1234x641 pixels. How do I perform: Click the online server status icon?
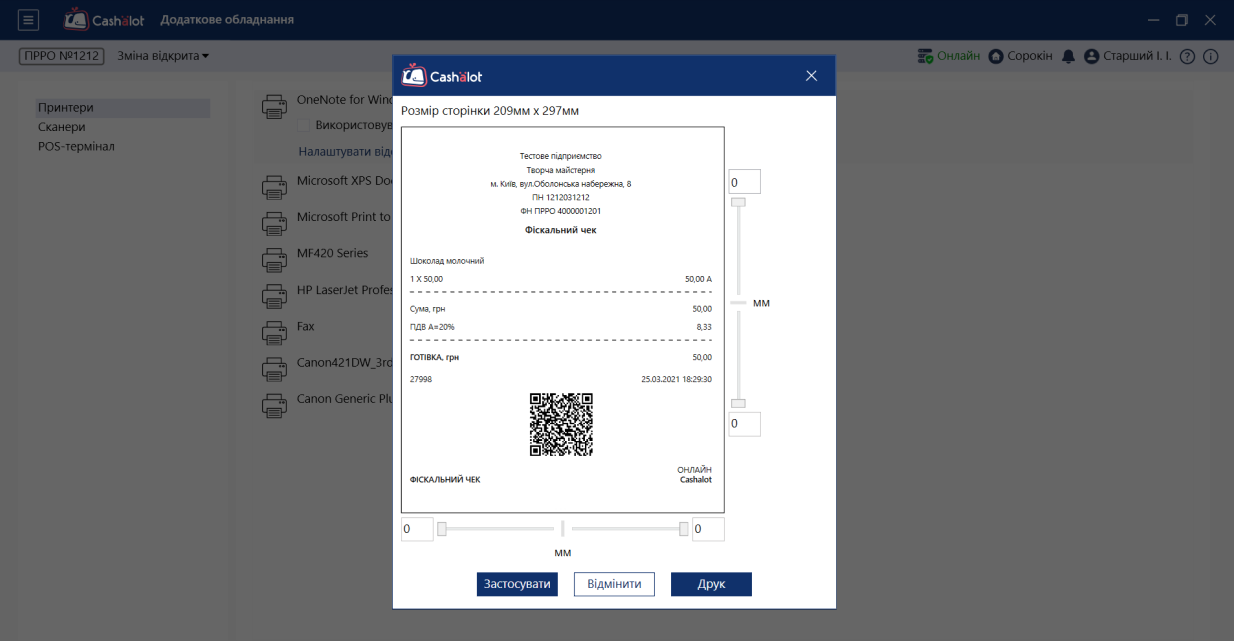tap(926, 56)
